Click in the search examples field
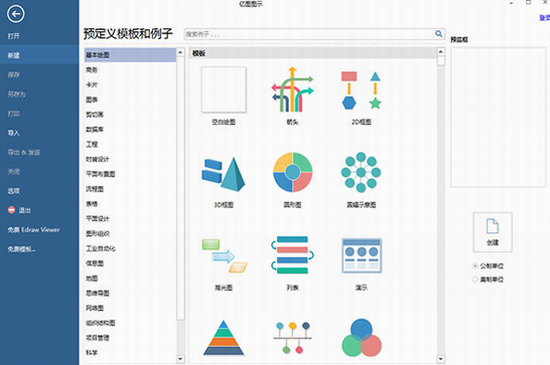This screenshot has height=365, width=550. click(309, 34)
